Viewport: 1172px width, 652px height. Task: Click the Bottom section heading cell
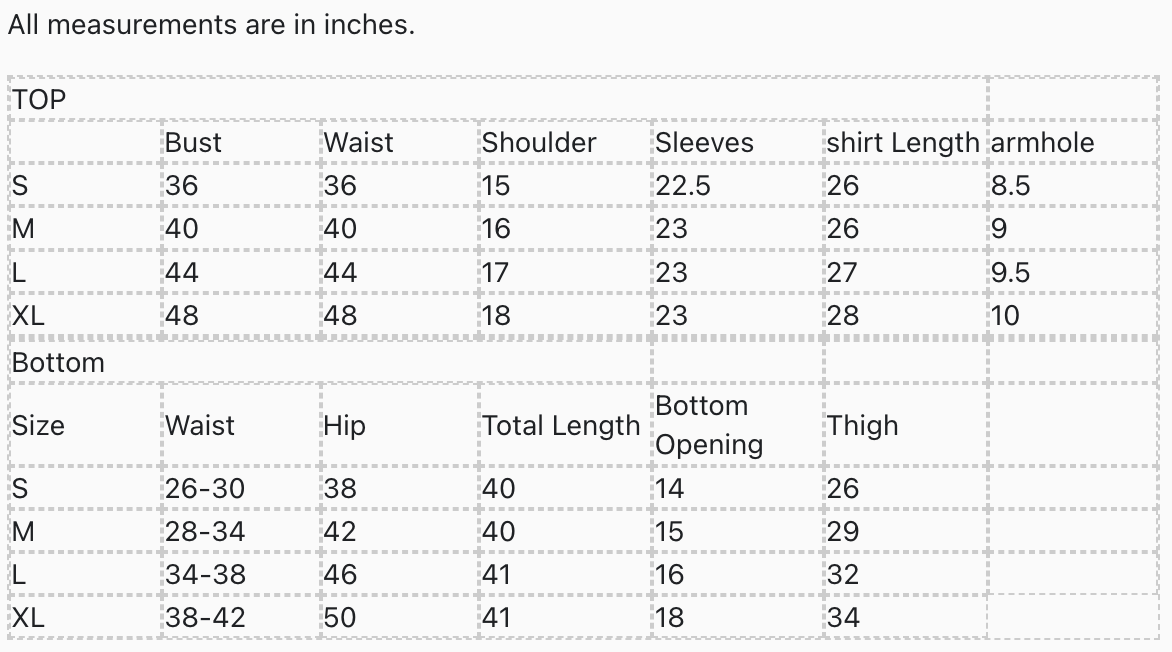[58, 362]
